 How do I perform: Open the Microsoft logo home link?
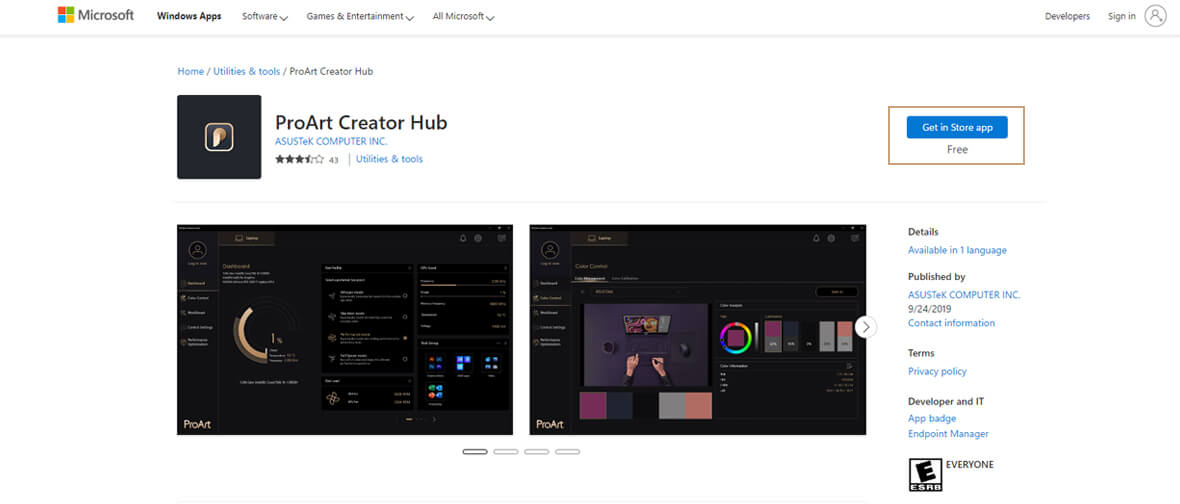(x=96, y=16)
